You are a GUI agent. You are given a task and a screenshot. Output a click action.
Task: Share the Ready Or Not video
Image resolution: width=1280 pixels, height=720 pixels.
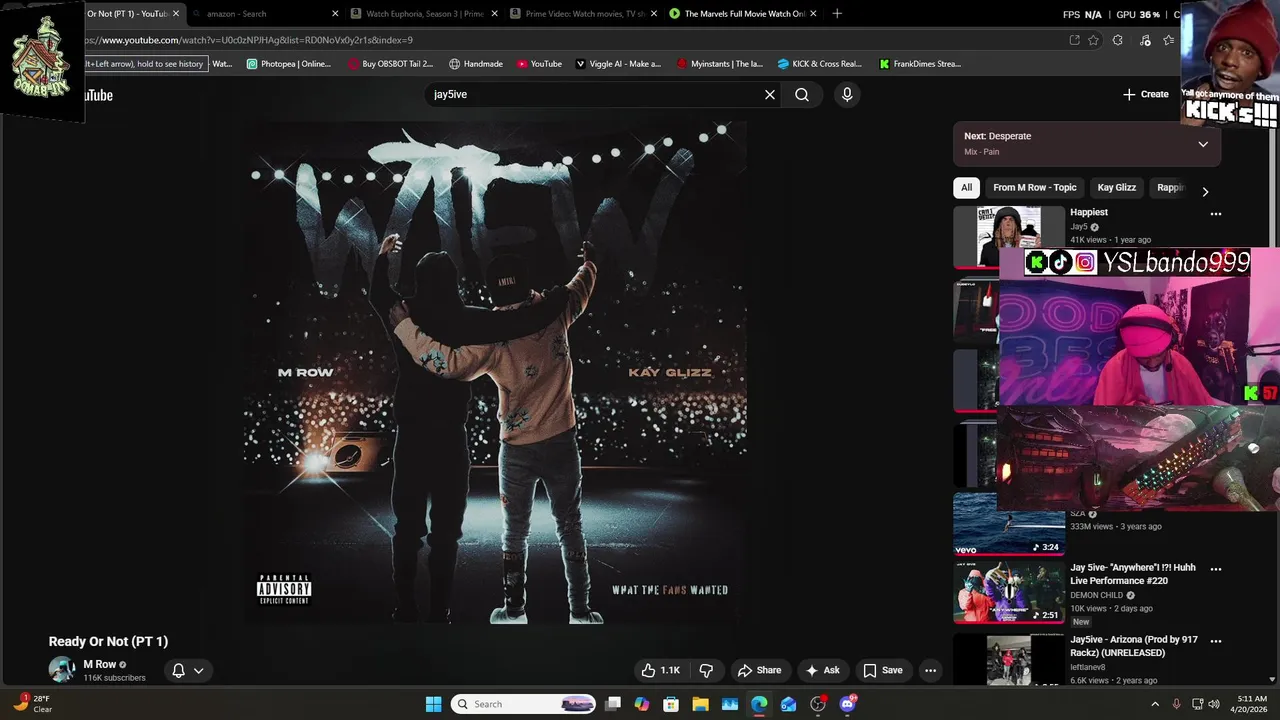[x=759, y=670]
